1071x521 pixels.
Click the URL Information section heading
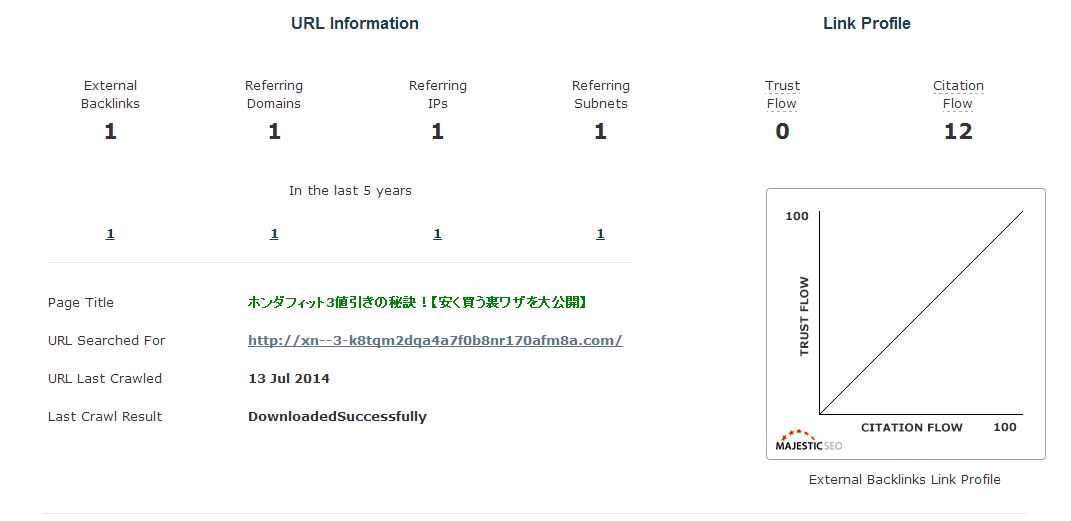[x=355, y=23]
